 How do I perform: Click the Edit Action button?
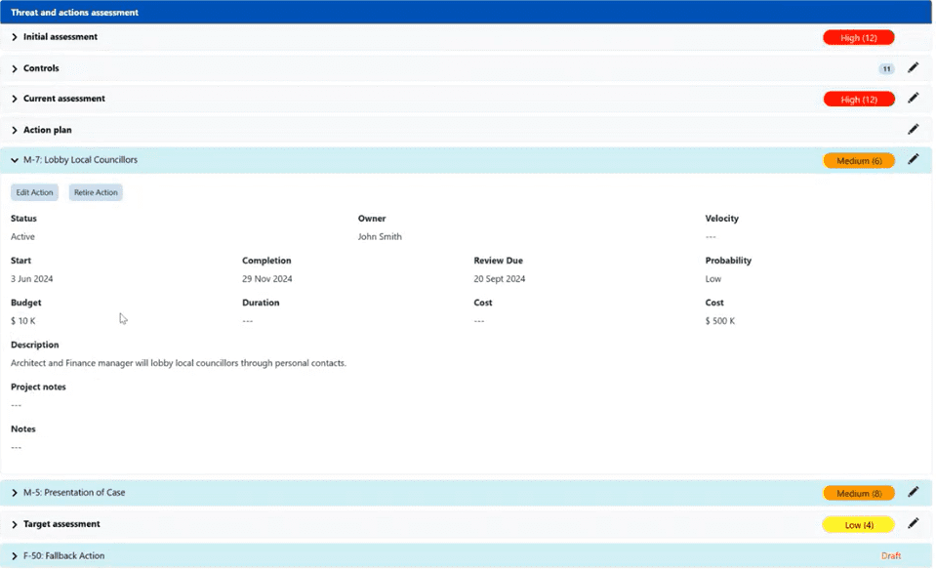click(35, 192)
